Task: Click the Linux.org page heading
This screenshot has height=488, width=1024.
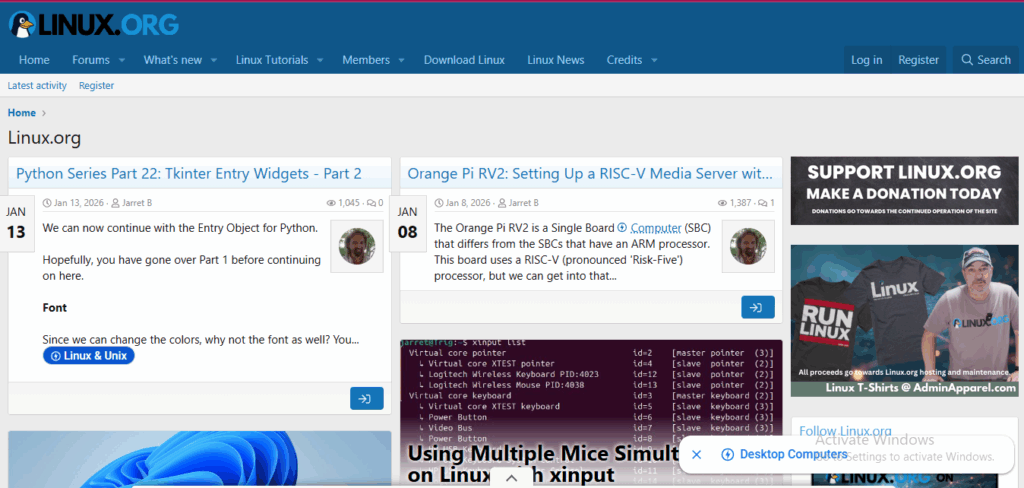Action: point(44,138)
